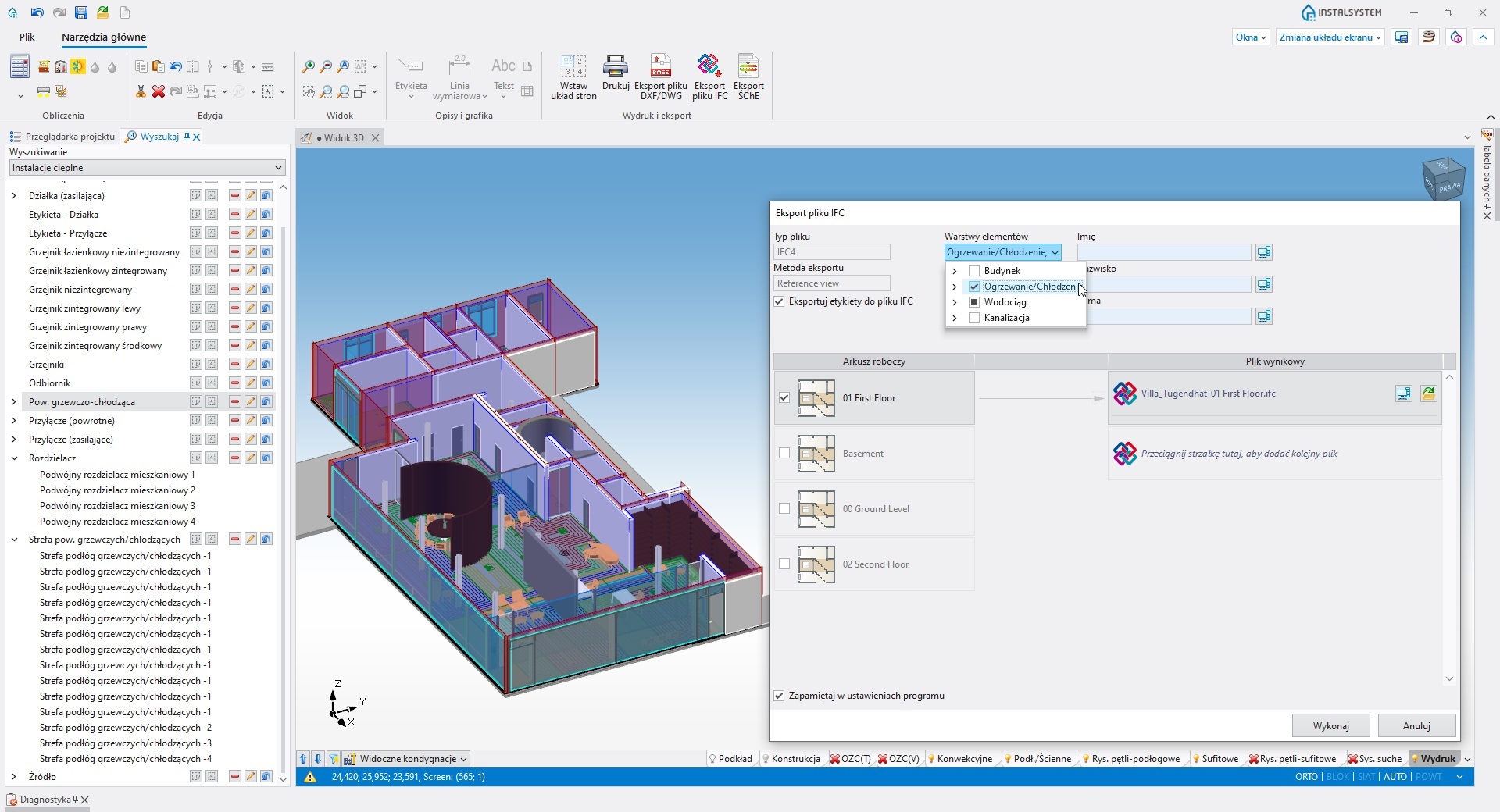Click the InstalSystem home icon in title bar
Image resolution: width=1500 pixels, height=812 pixels.
12,12
